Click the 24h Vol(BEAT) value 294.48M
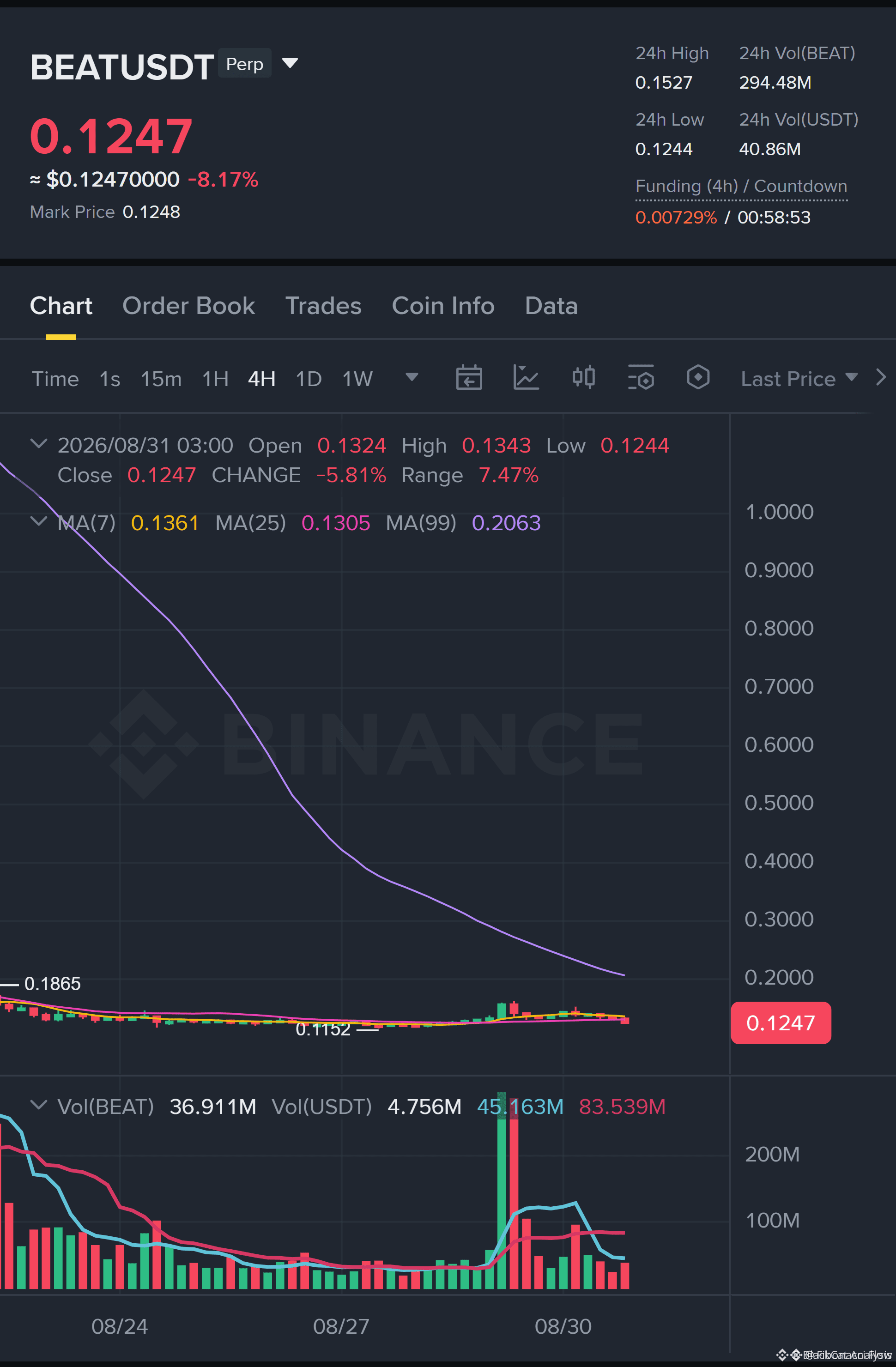The height and width of the screenshot is (1367, 896). (775, 83)
